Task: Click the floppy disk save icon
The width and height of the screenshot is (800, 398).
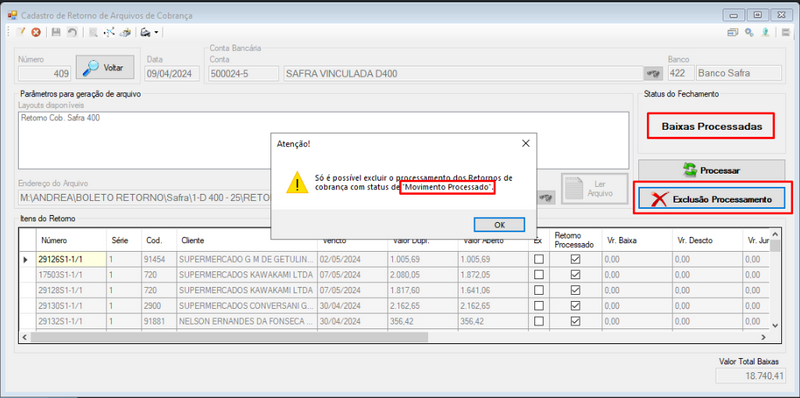Action: coord(56,32)
